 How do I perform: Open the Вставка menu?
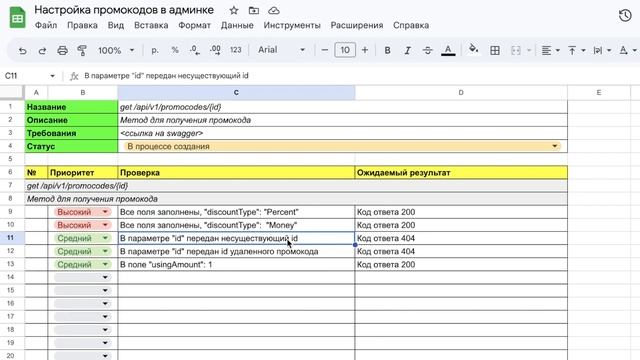click(151, 25)
